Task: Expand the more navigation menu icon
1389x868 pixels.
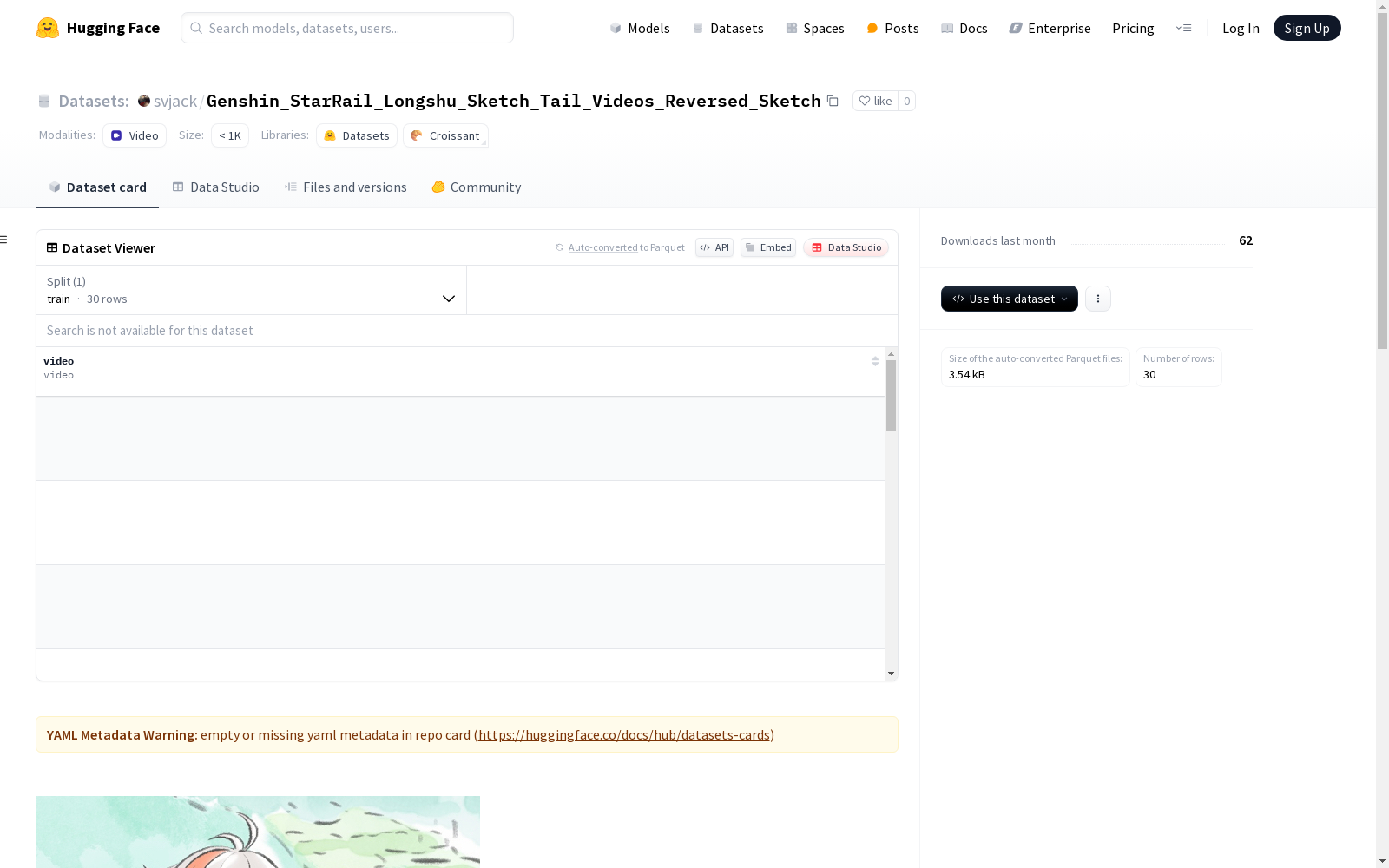Action: click(1183, 28)
